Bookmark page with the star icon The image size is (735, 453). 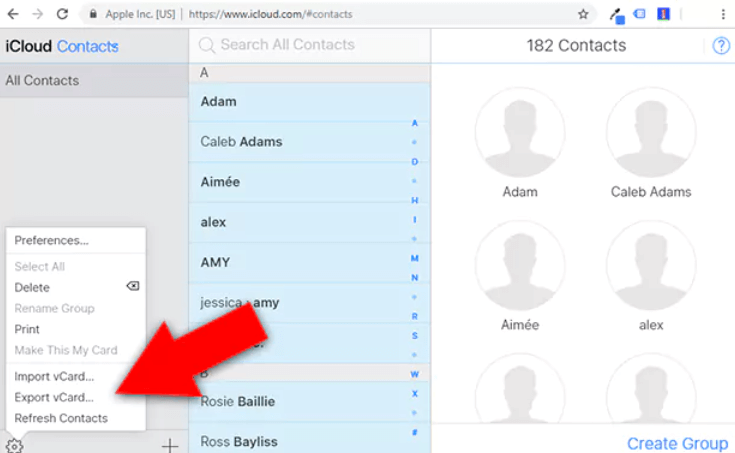point(583,15)
